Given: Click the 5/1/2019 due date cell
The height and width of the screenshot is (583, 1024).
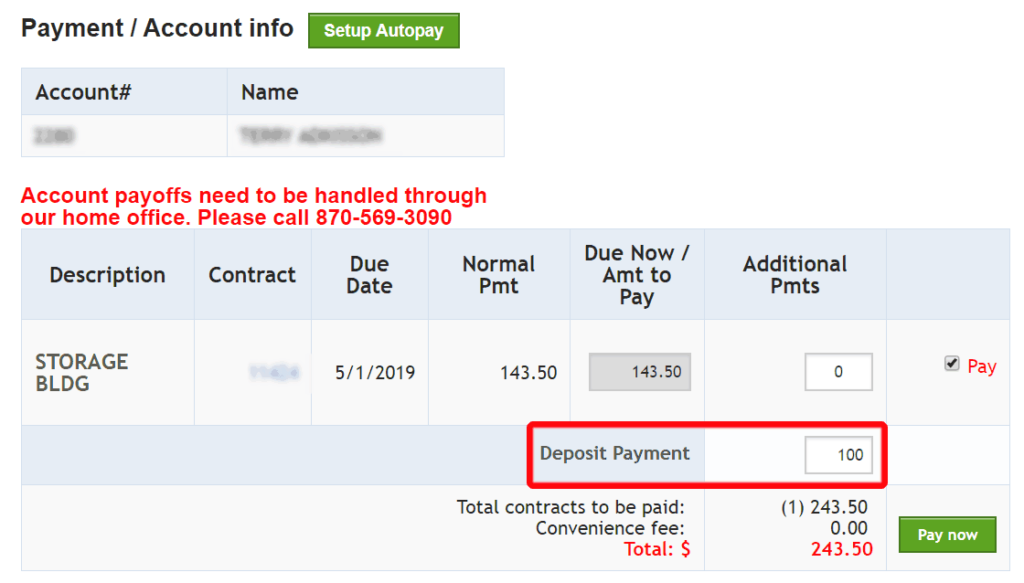Looking at the screenshot, I should [375, 373].
